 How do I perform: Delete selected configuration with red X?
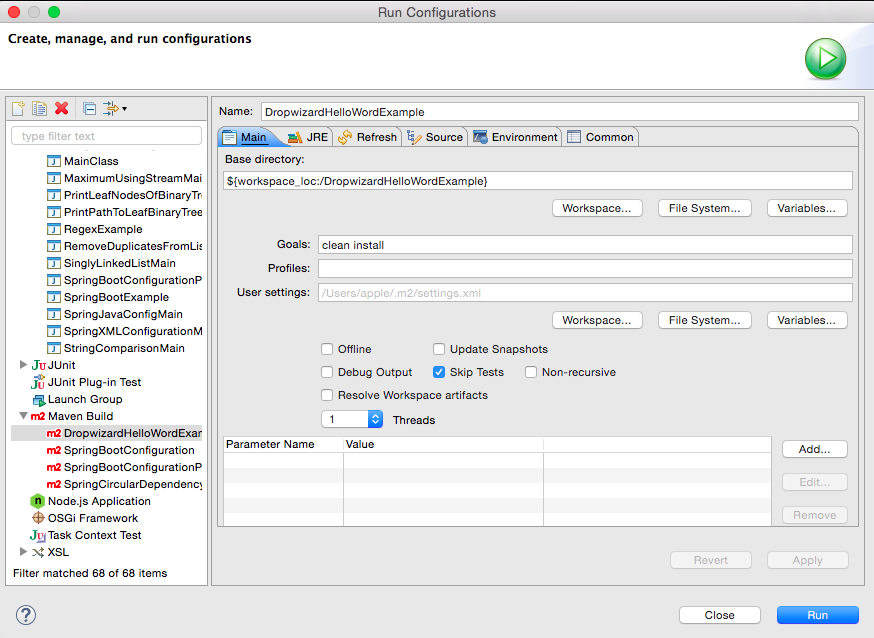(62, 108)
